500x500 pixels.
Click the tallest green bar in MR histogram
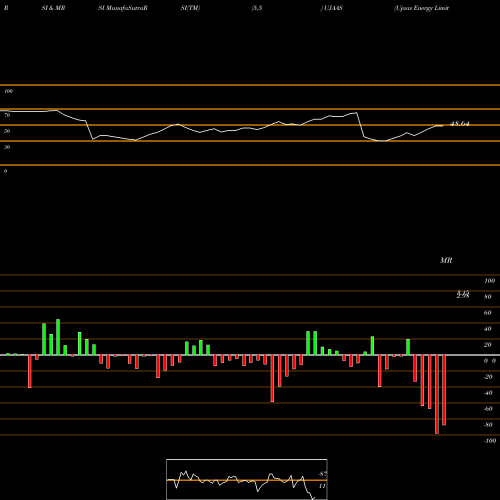(58, 337)
